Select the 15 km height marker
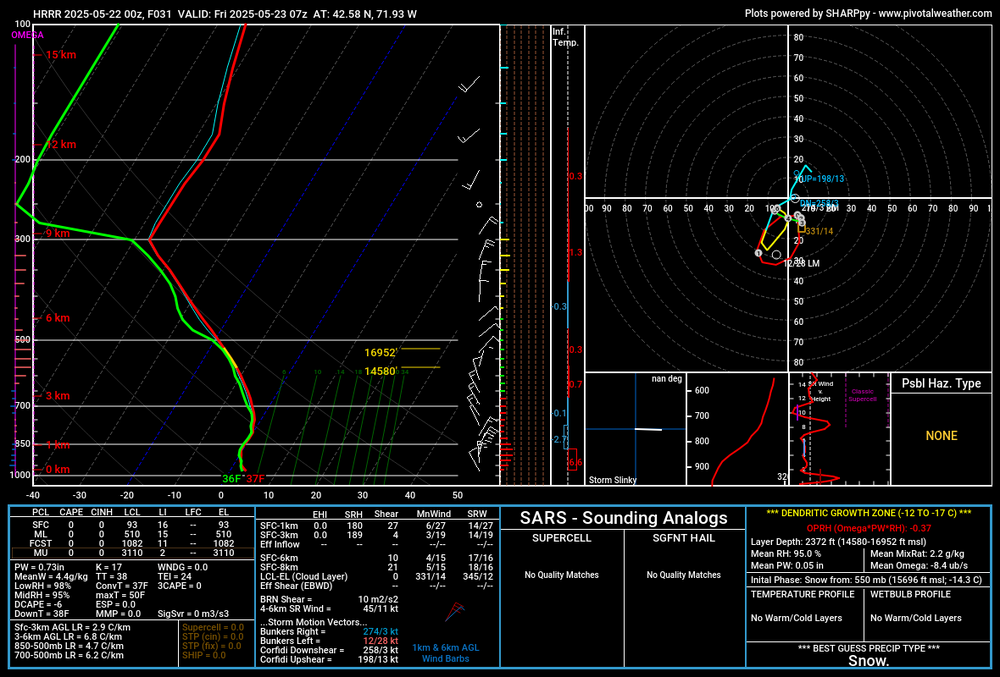Image resolution: width=1000 pixels, height=677 pixels. pyautogui.click(x=61, y=55)
